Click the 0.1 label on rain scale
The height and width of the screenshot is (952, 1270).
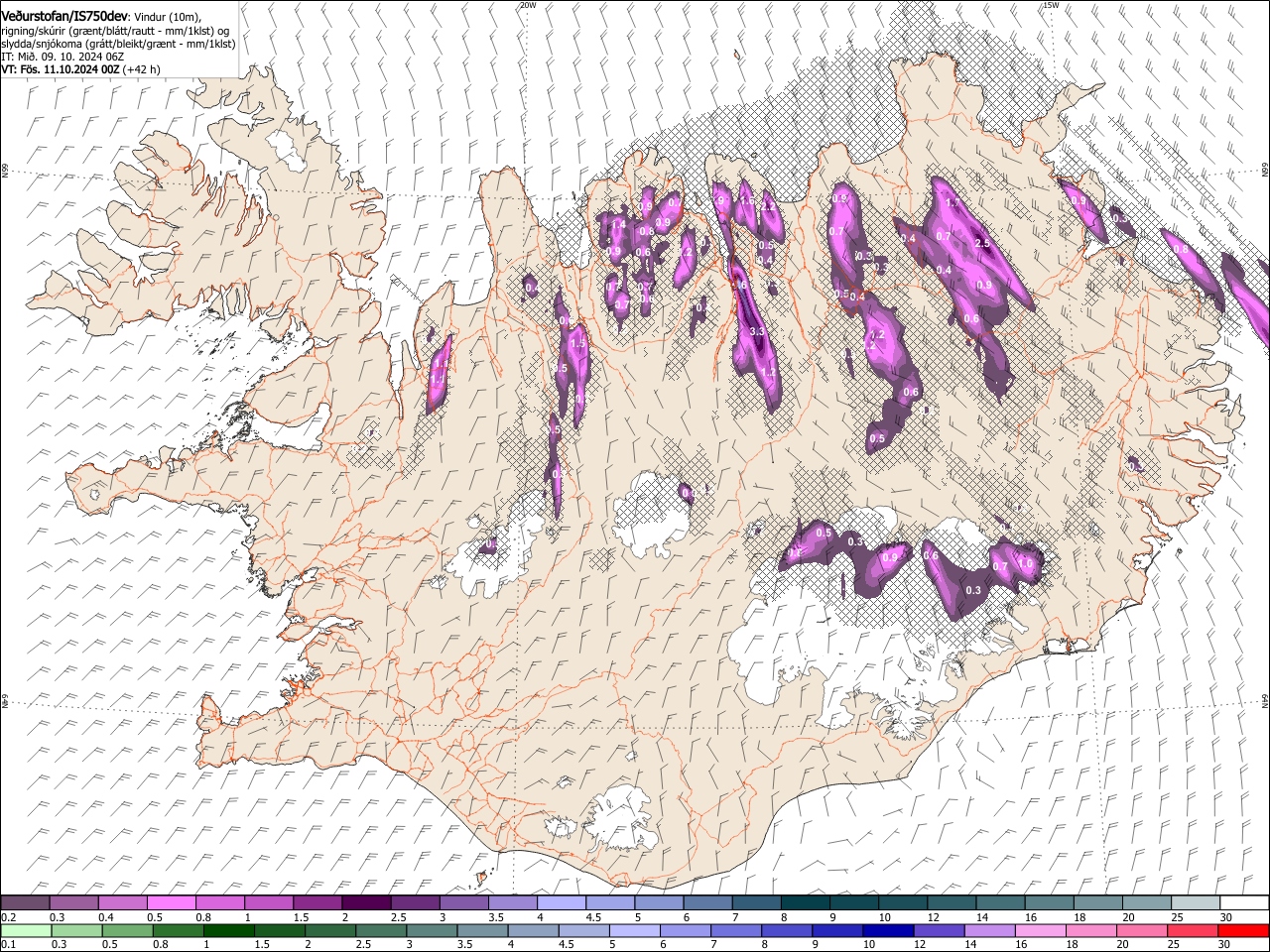pyautogui.click(x=8, y=944)
